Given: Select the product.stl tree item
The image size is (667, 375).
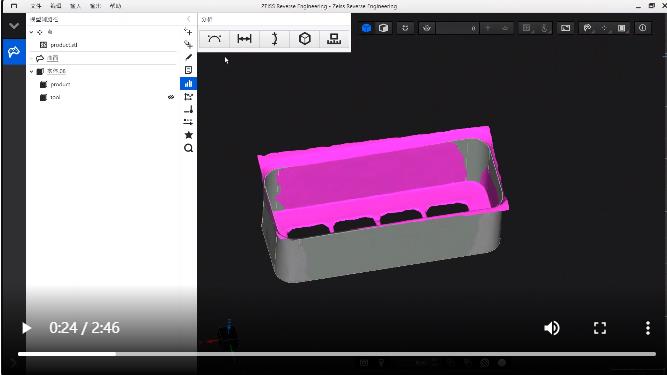Looking at the screenshot, I should point(64,45).
